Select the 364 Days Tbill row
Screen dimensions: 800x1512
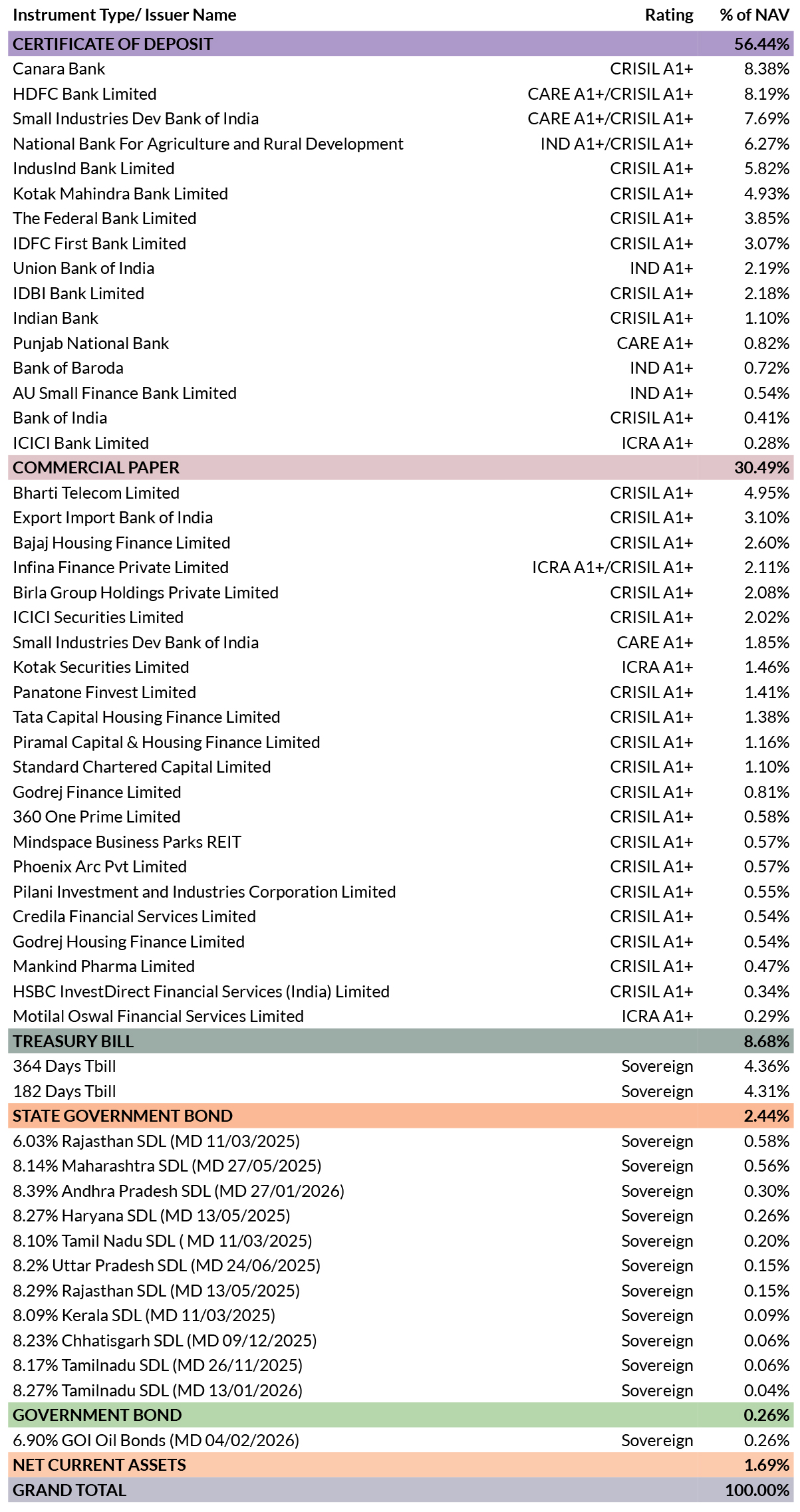400,1066
